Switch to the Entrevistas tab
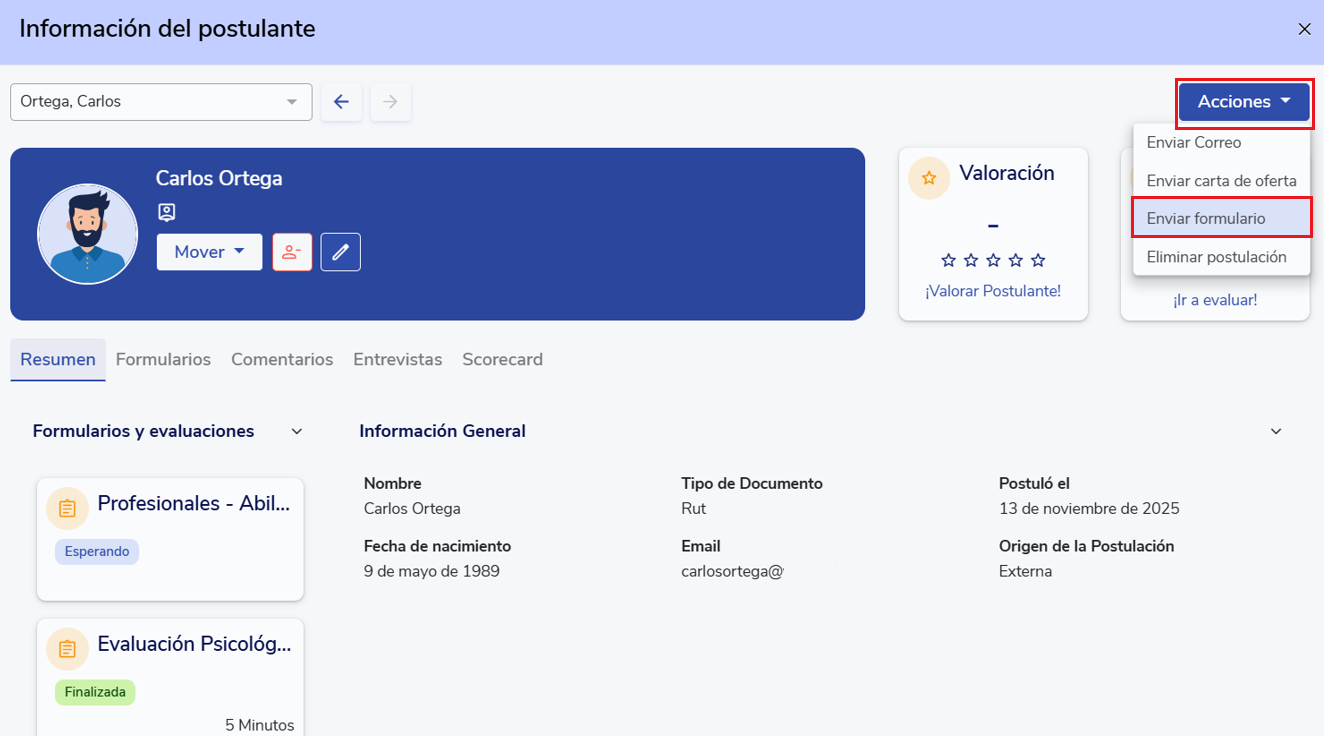The image size is (1324, 736). click(x=397, y=359)
